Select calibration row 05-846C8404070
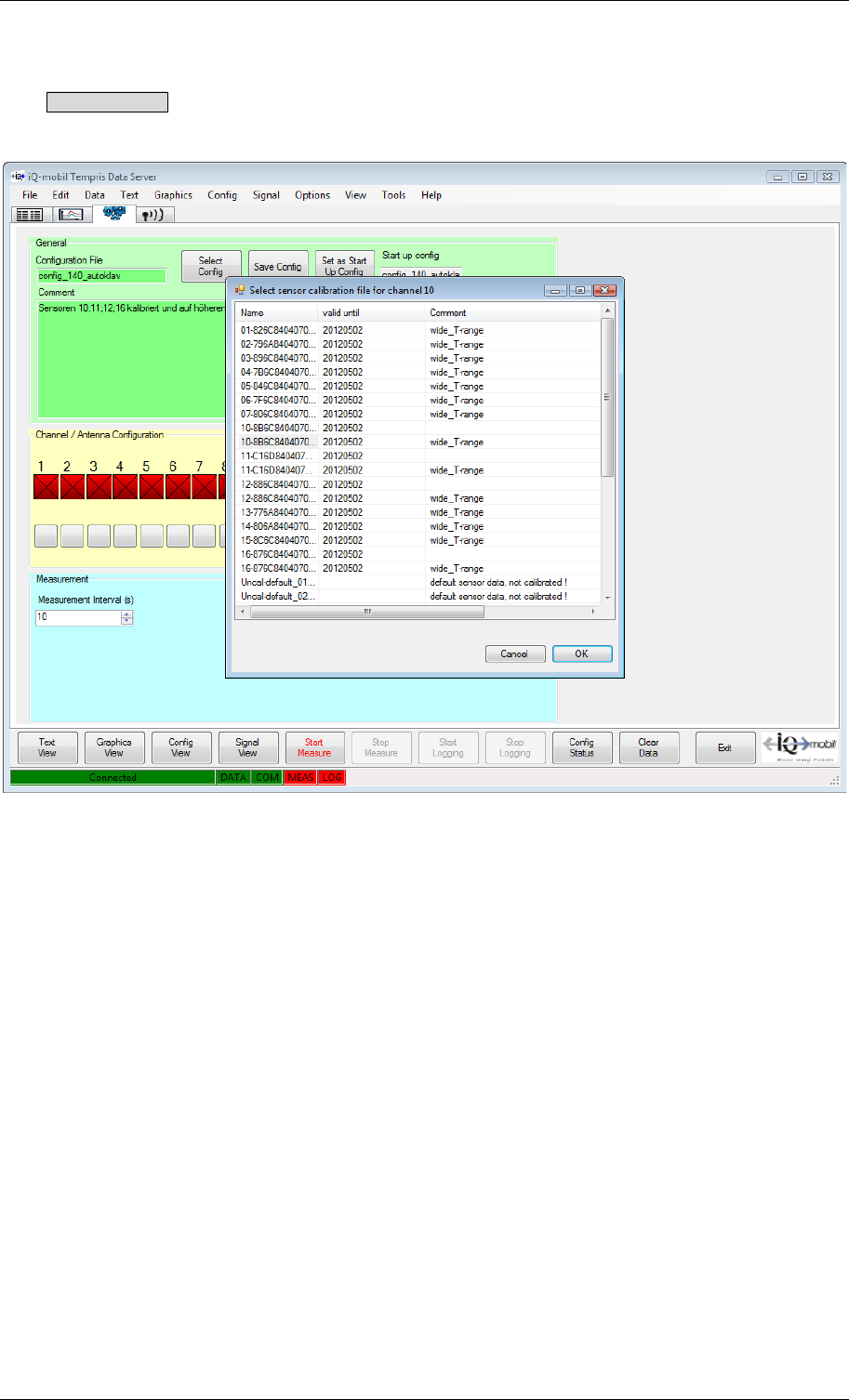 click(418, 386)
